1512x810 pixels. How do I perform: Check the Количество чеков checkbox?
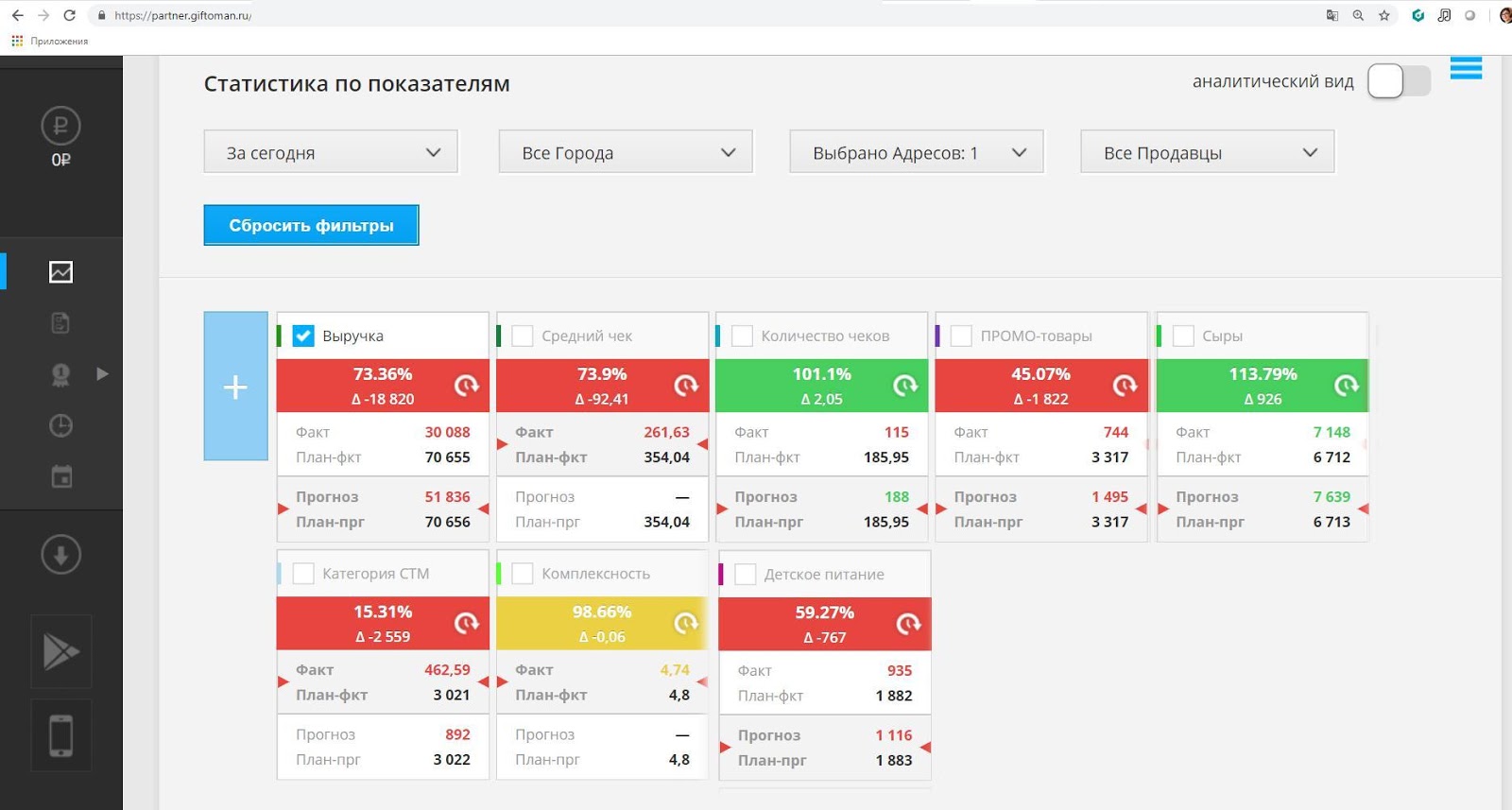pos(742,336)
